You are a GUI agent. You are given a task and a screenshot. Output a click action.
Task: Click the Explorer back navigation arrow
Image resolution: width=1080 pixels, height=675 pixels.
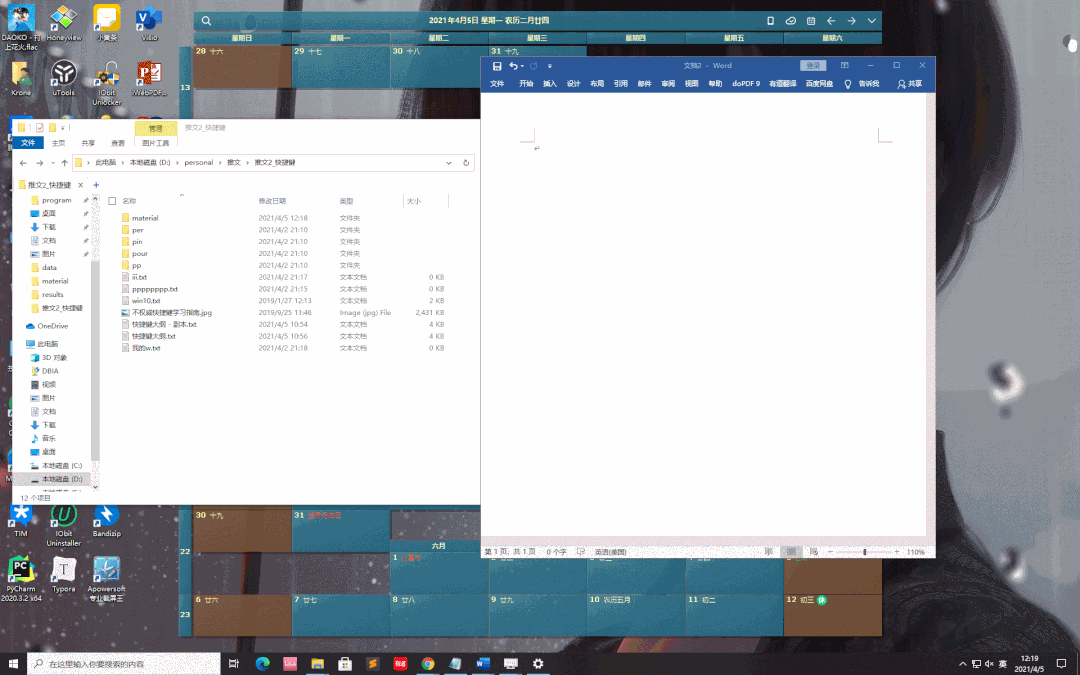click(23, 163)
